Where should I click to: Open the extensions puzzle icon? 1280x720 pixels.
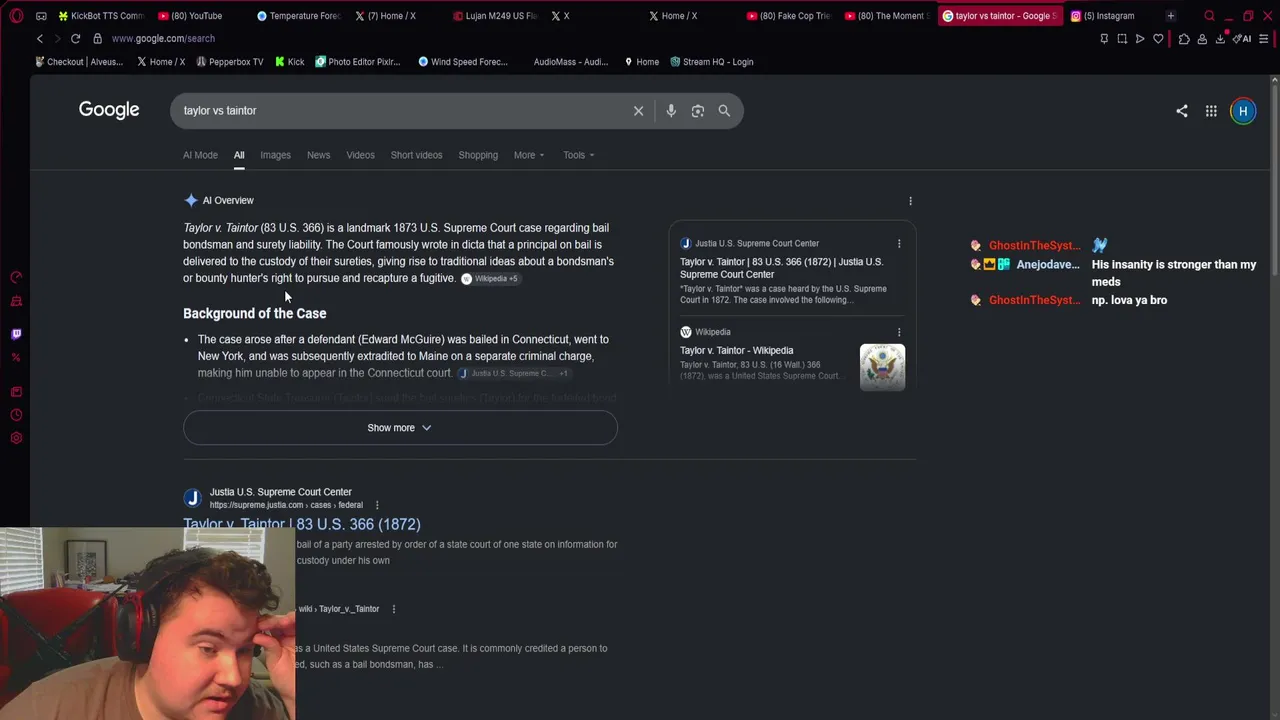pyautogui.click(x=1184, y=38)
